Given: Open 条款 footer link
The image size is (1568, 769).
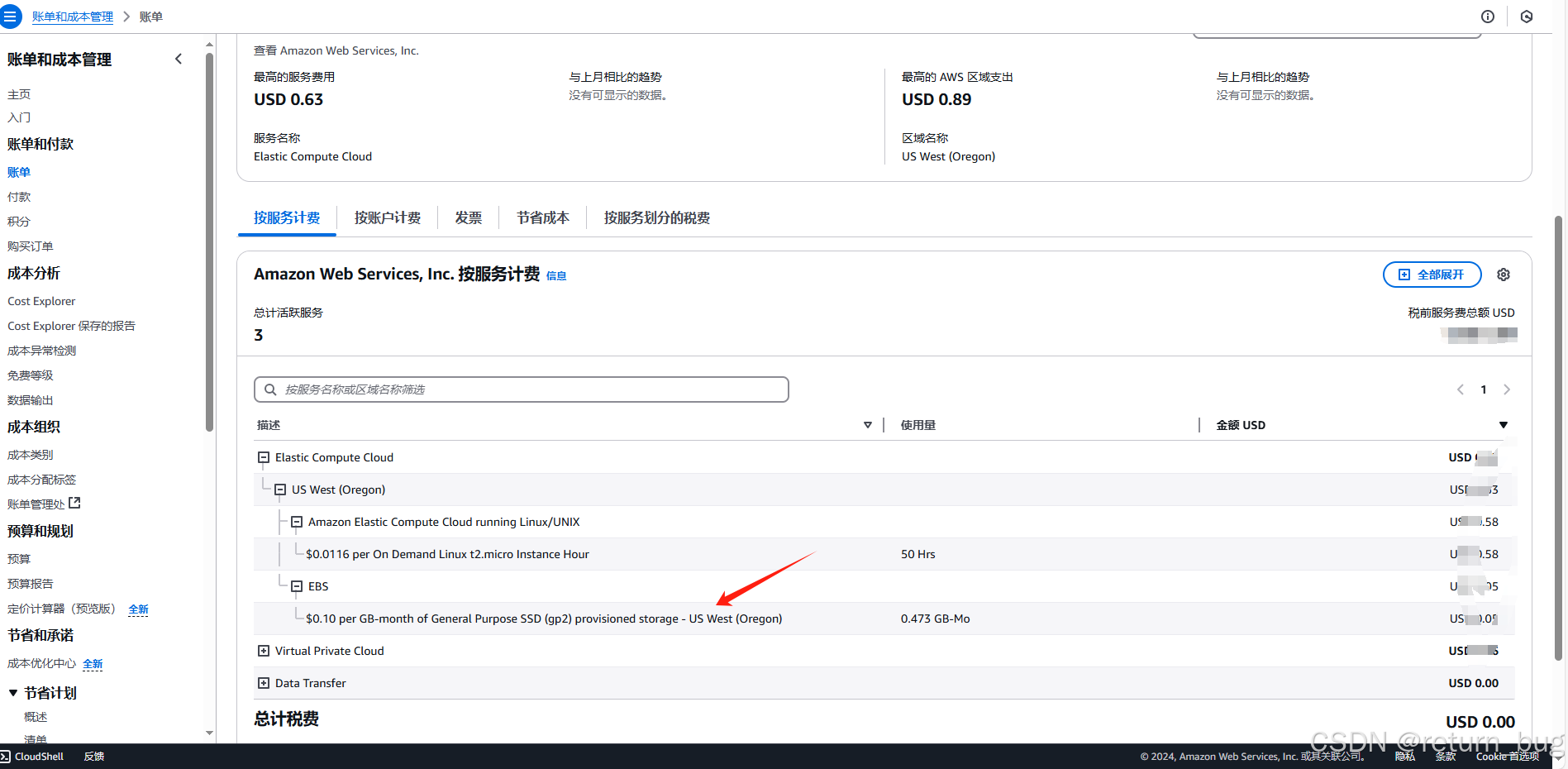Looking at the screenshot, I should click(x=1446, y=756).
